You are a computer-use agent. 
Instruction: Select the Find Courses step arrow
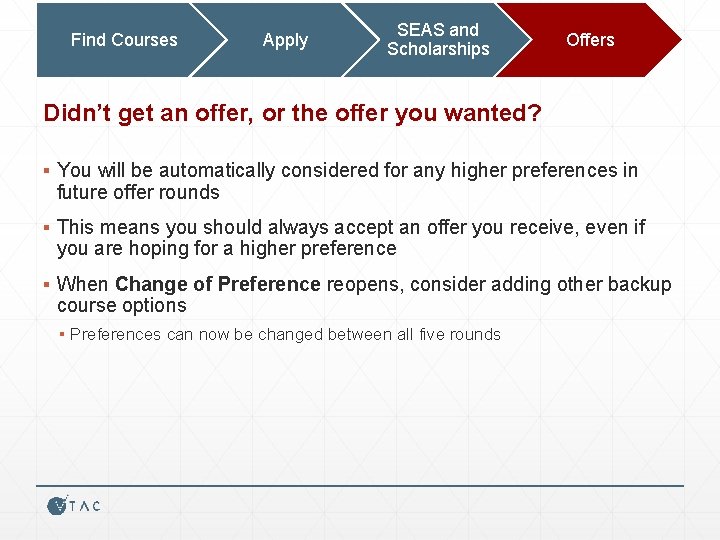[x=124, y=40]
